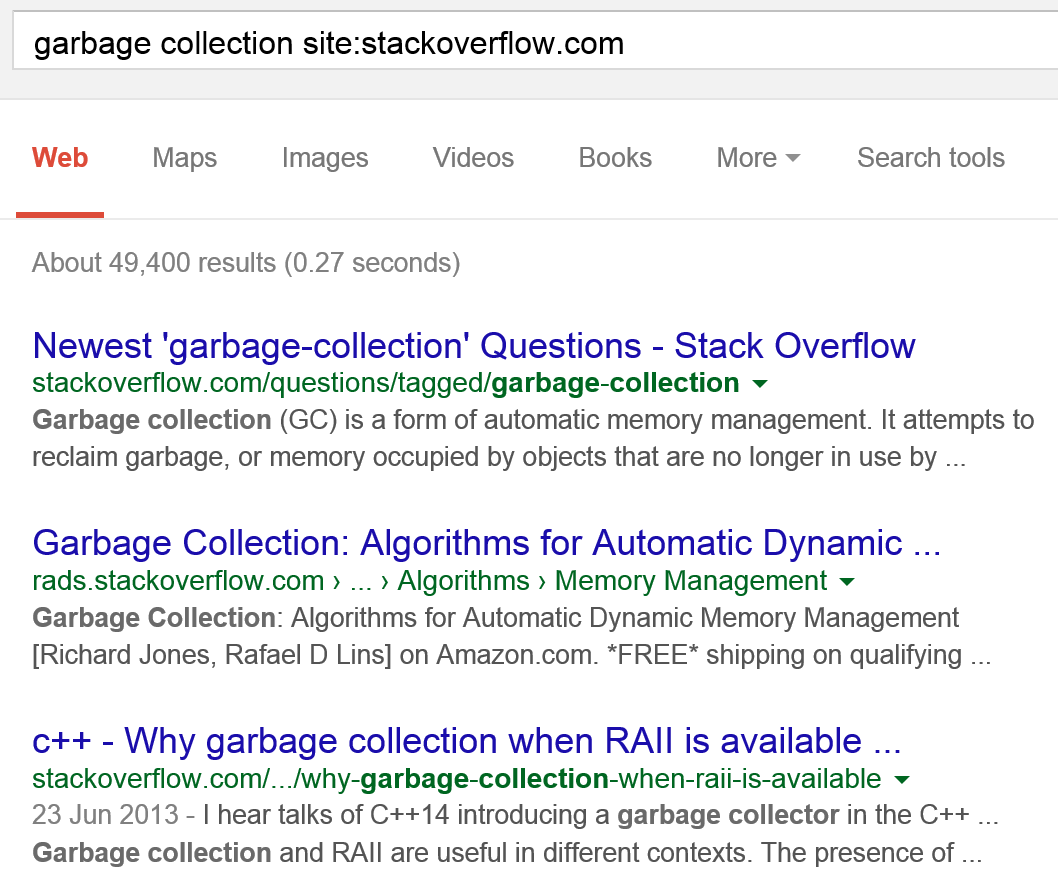Click the search box with the garbage collection query
This screenshot has width=1058, height=896.
click(x=535, y=40)
